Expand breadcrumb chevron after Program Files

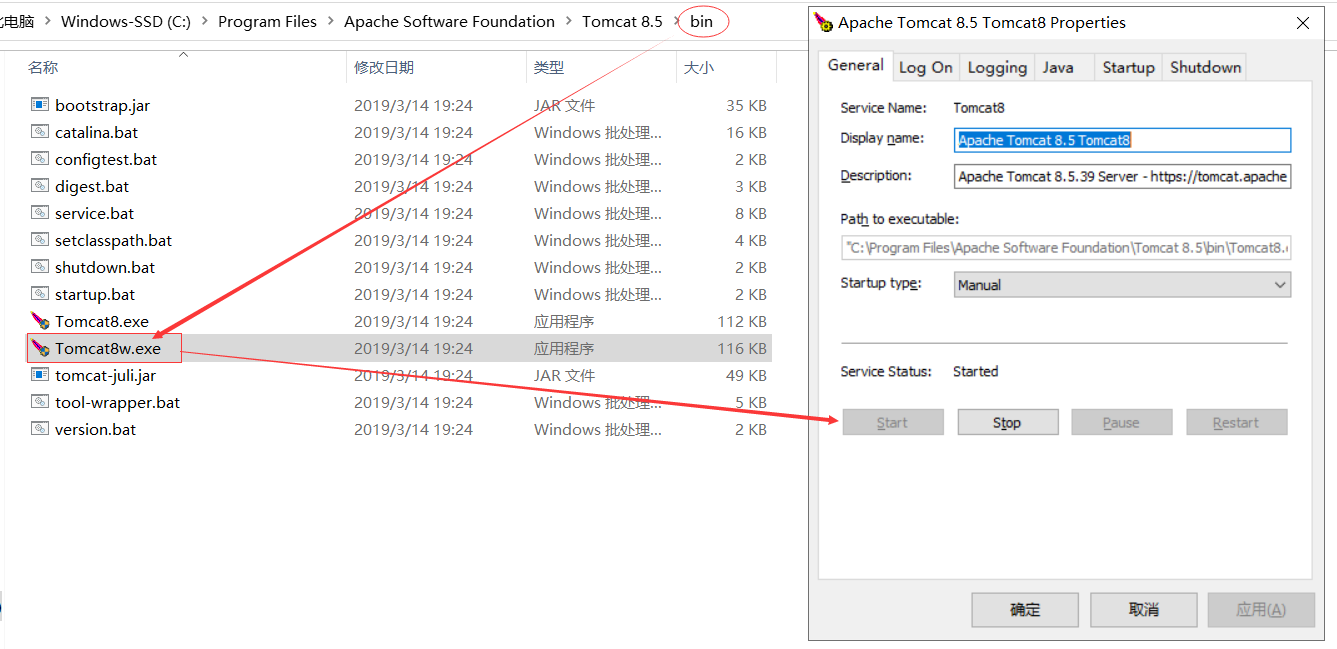click(x=330, y=22)
